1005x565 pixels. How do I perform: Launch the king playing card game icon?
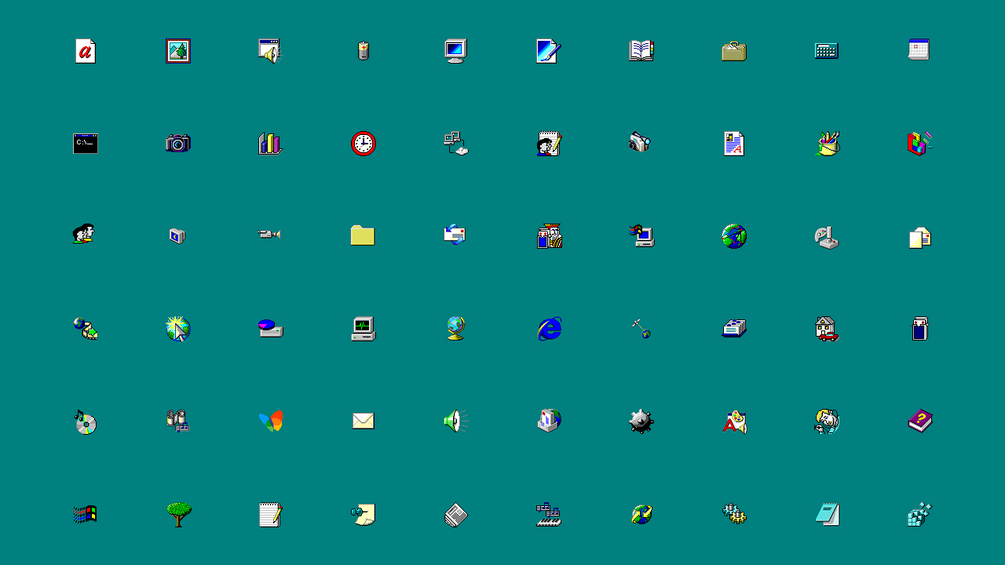coord(549,236)
